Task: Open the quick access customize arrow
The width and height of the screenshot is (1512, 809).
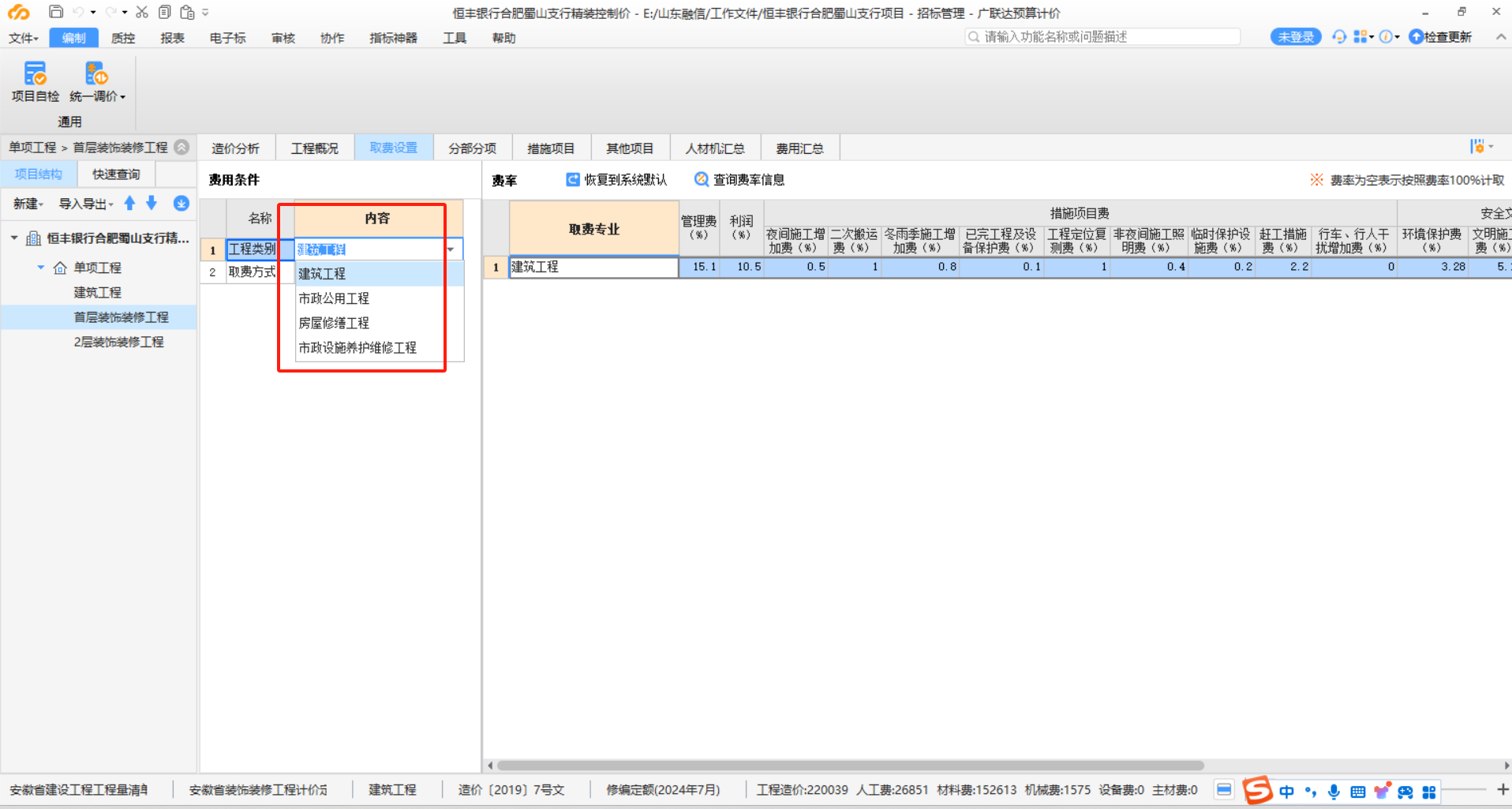Action: coord(205,13)
